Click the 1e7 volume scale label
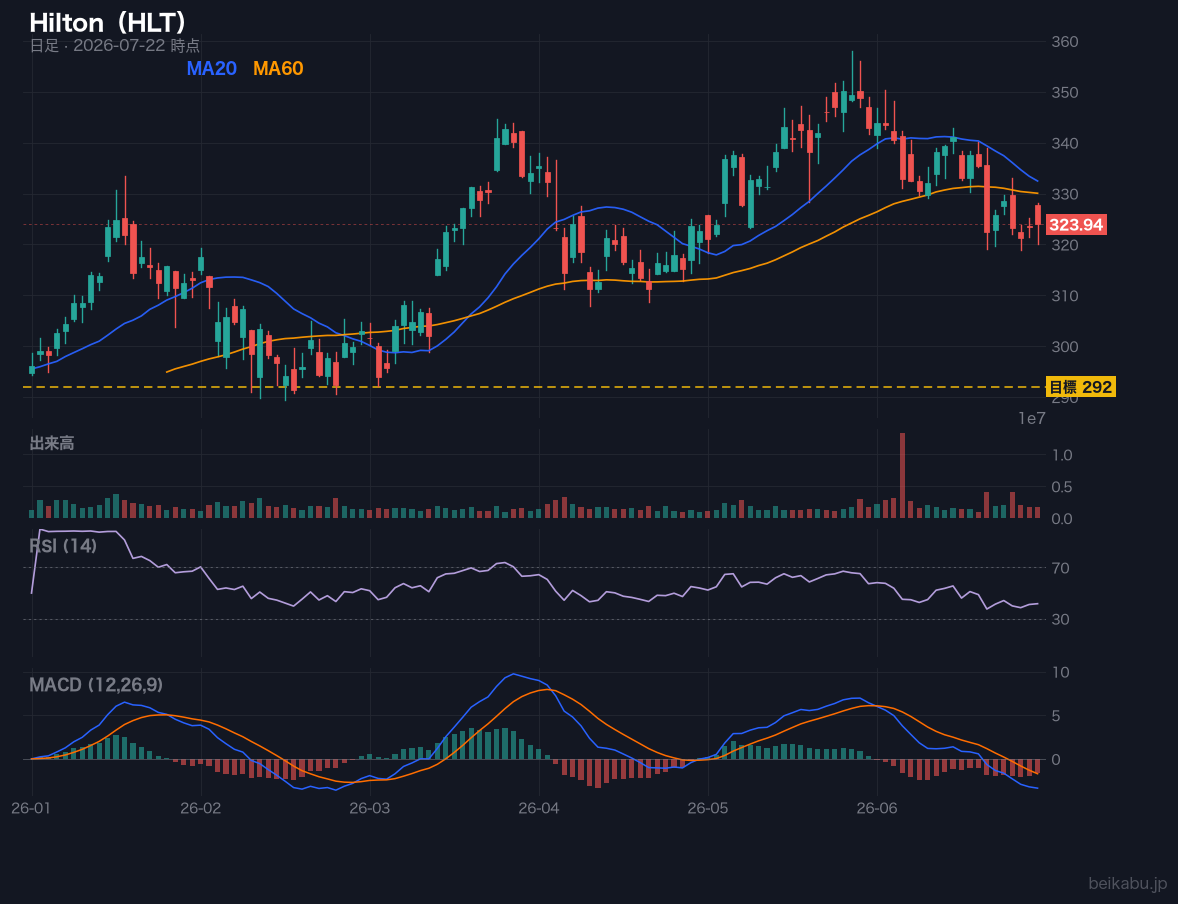1178x904 pixels. pyautogui.click(x=1032, y=419)
